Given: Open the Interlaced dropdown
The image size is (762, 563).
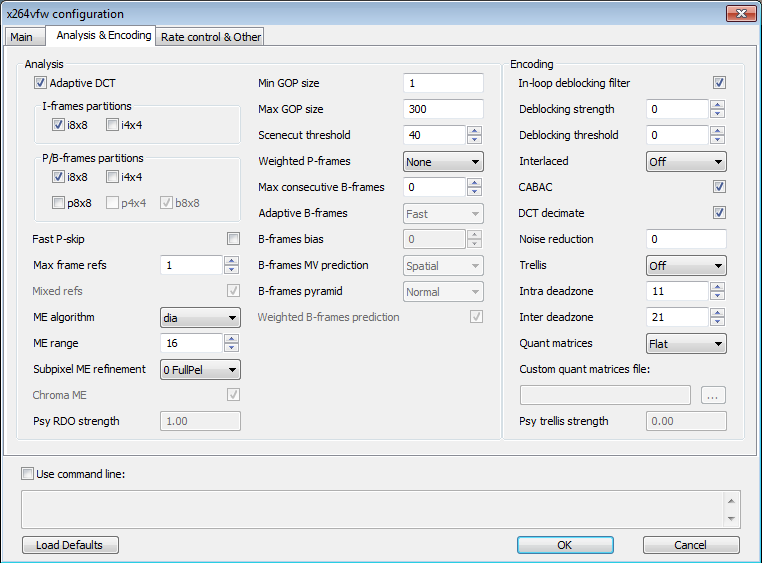Looking at the screenshot, I should pyautogui.click(x=686, y=162).
